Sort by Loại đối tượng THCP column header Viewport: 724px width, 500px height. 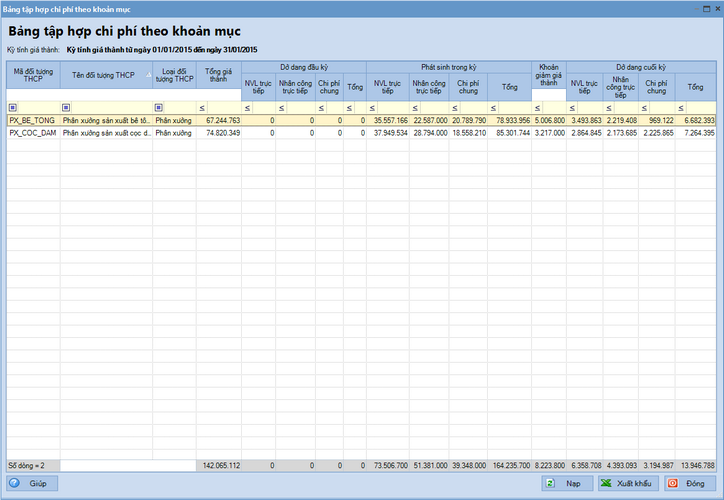click(175, 75)
